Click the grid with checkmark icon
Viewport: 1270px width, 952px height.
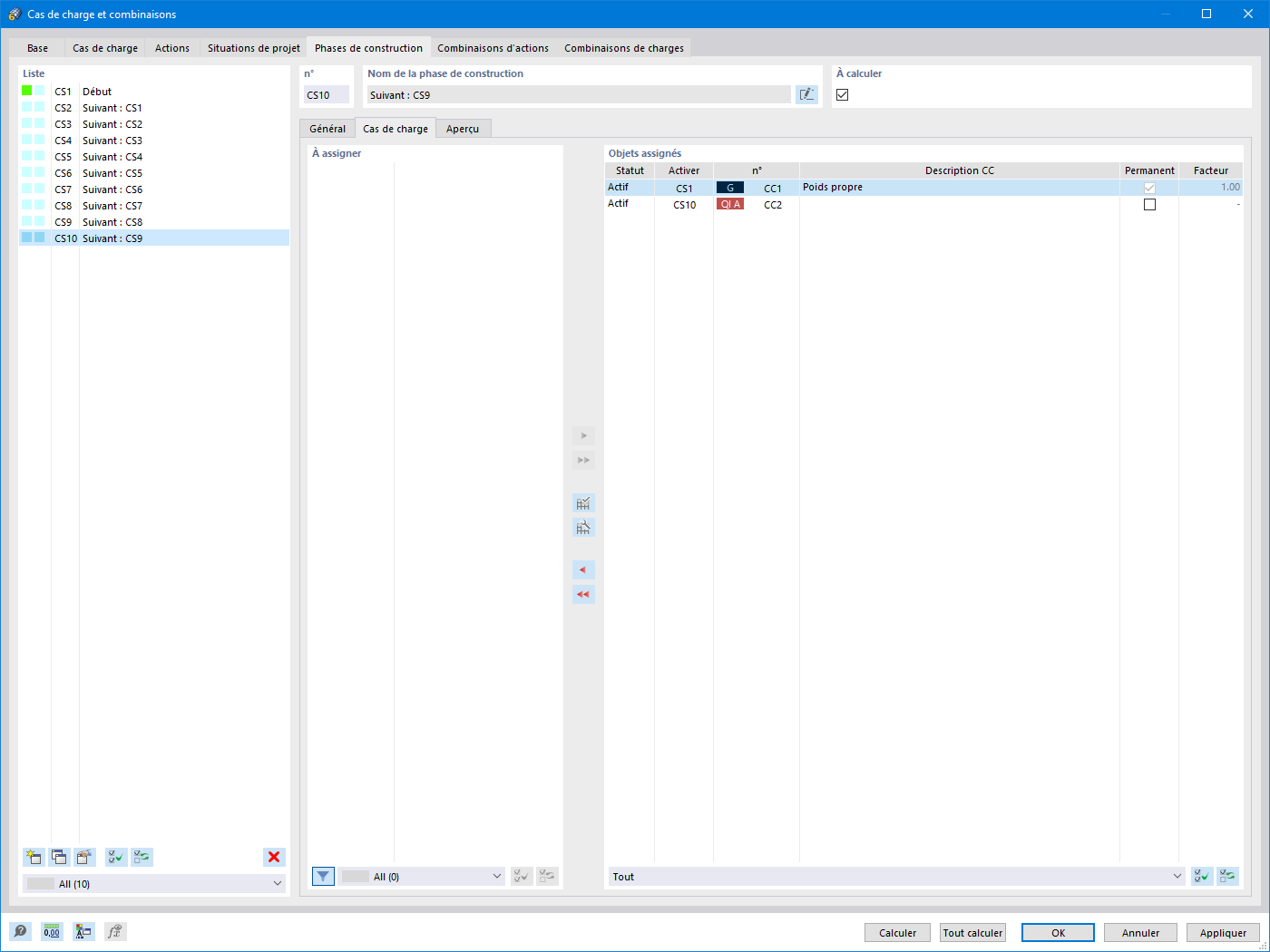pyautogui.click(x=583, y=503)
